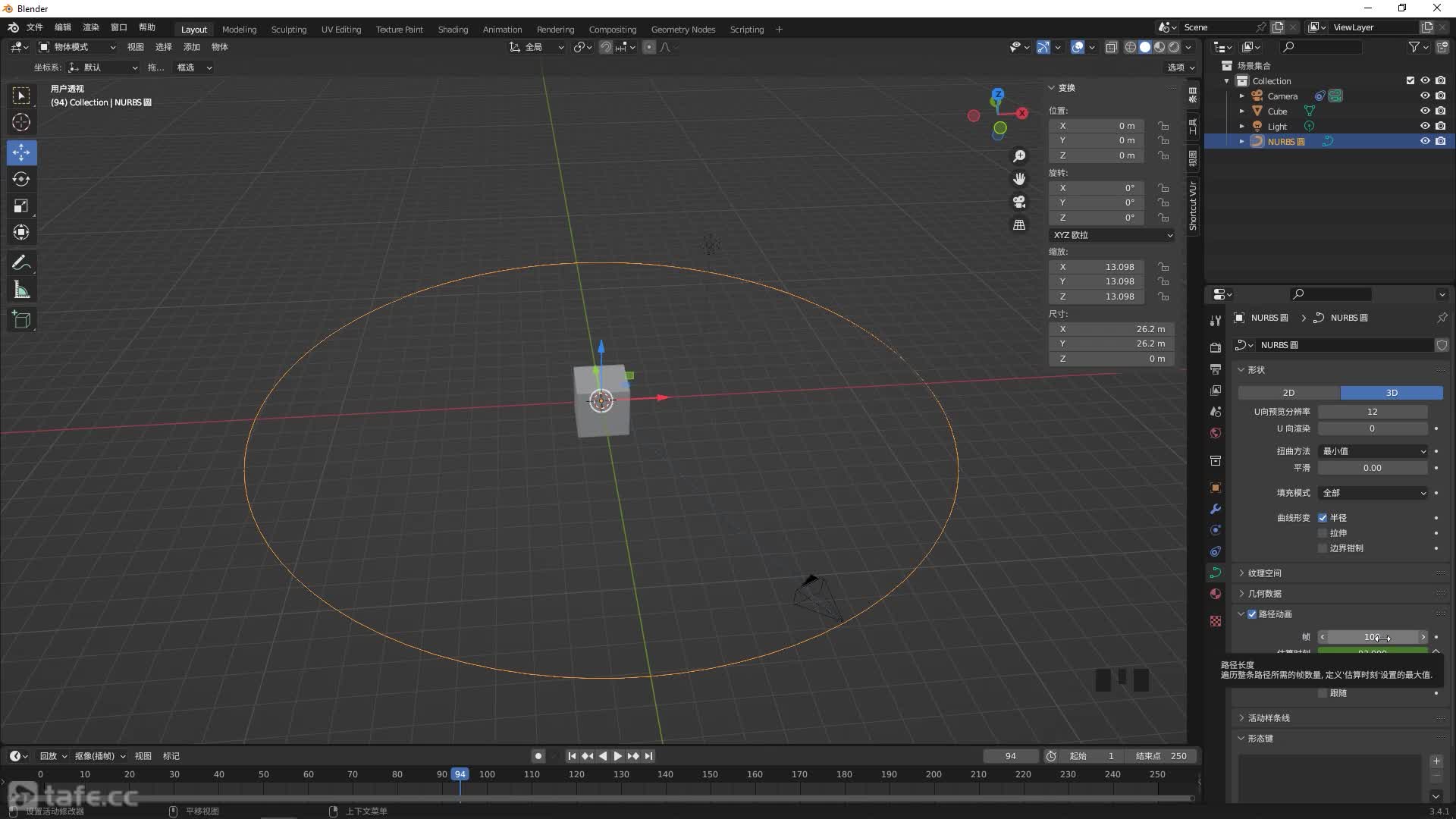
Task: Open the Texture properties checker icon
Action: click(1216, 621)
